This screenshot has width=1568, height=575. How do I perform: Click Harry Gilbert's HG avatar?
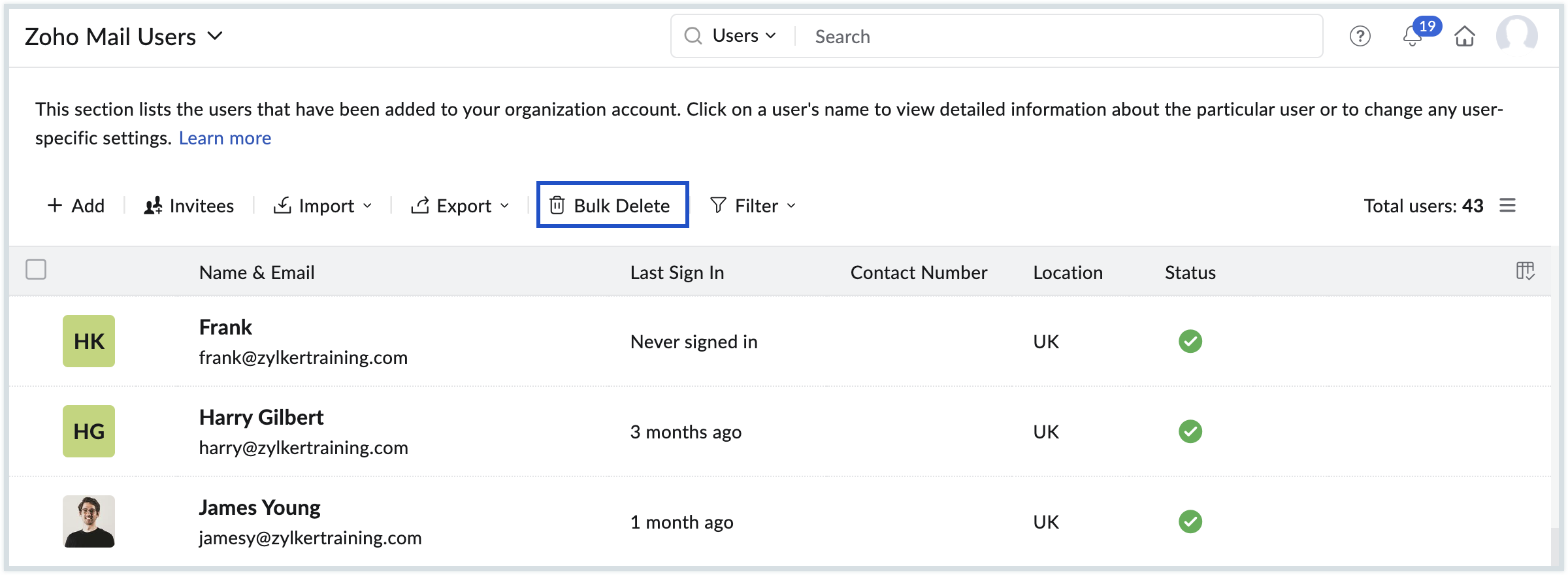(89, 431)
